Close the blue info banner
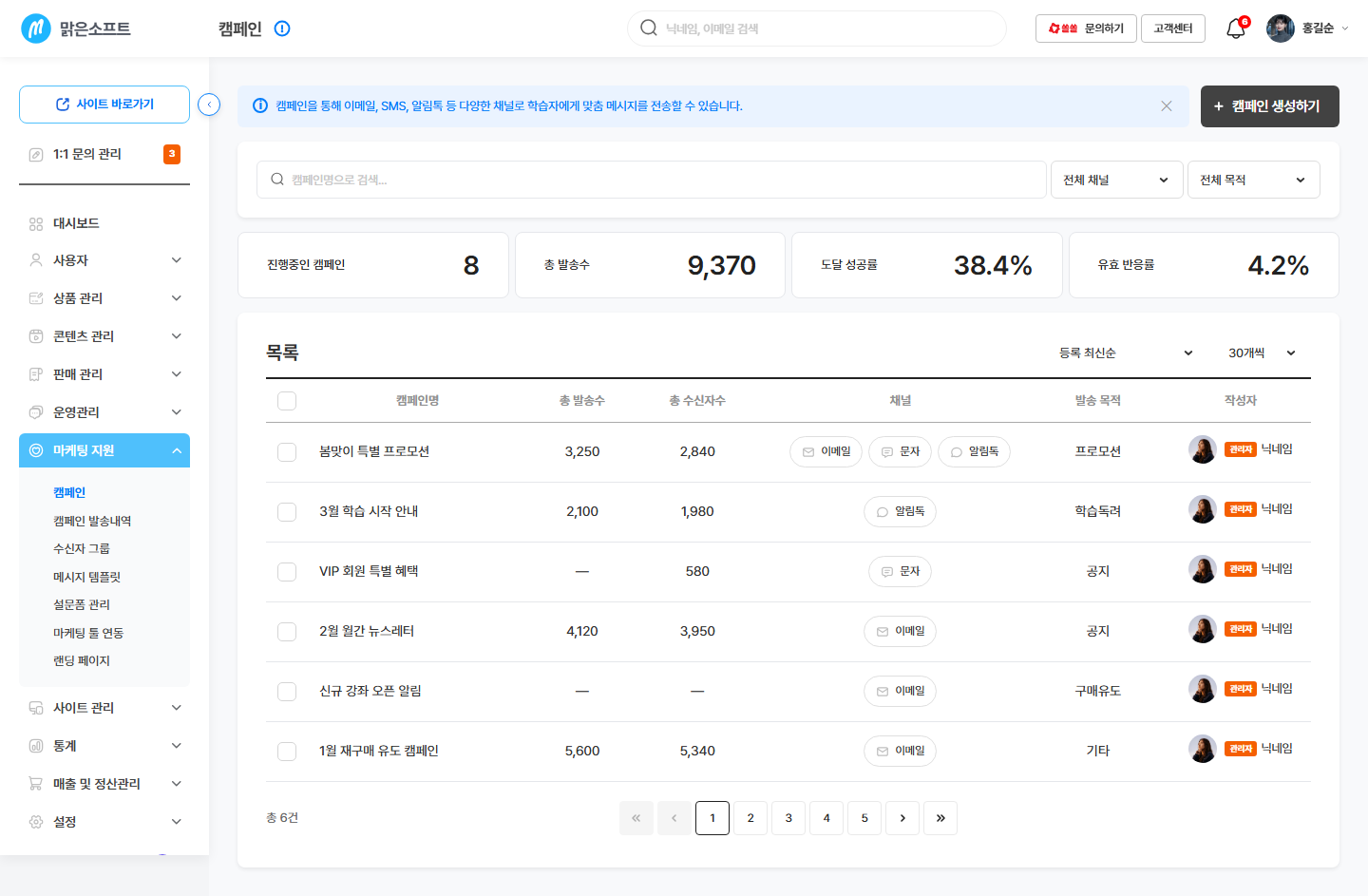Viewport: 1368px width, 896px height. pos(1167,106)
